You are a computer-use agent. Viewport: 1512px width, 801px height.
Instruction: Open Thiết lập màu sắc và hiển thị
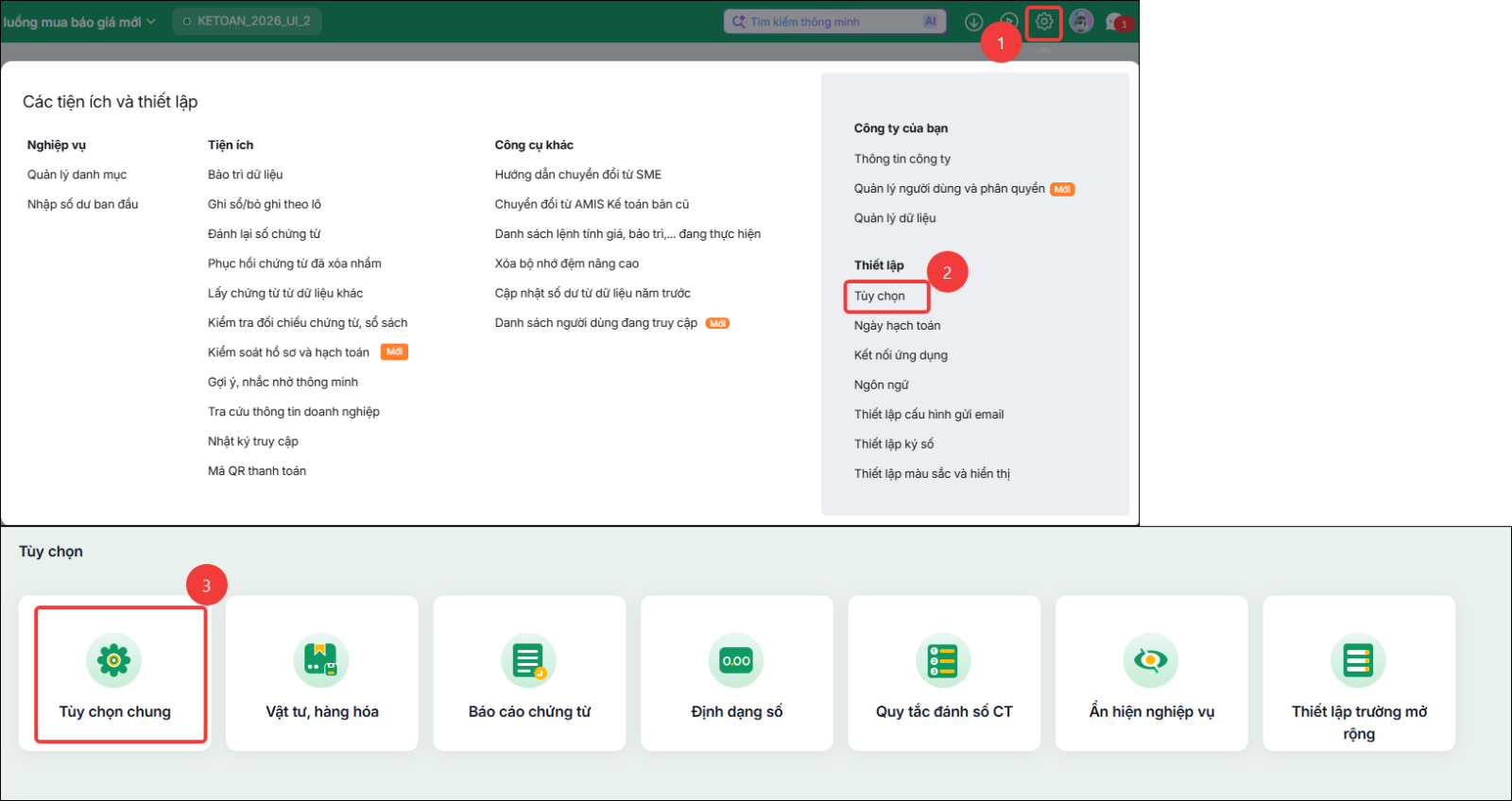(x=932, y=473)
